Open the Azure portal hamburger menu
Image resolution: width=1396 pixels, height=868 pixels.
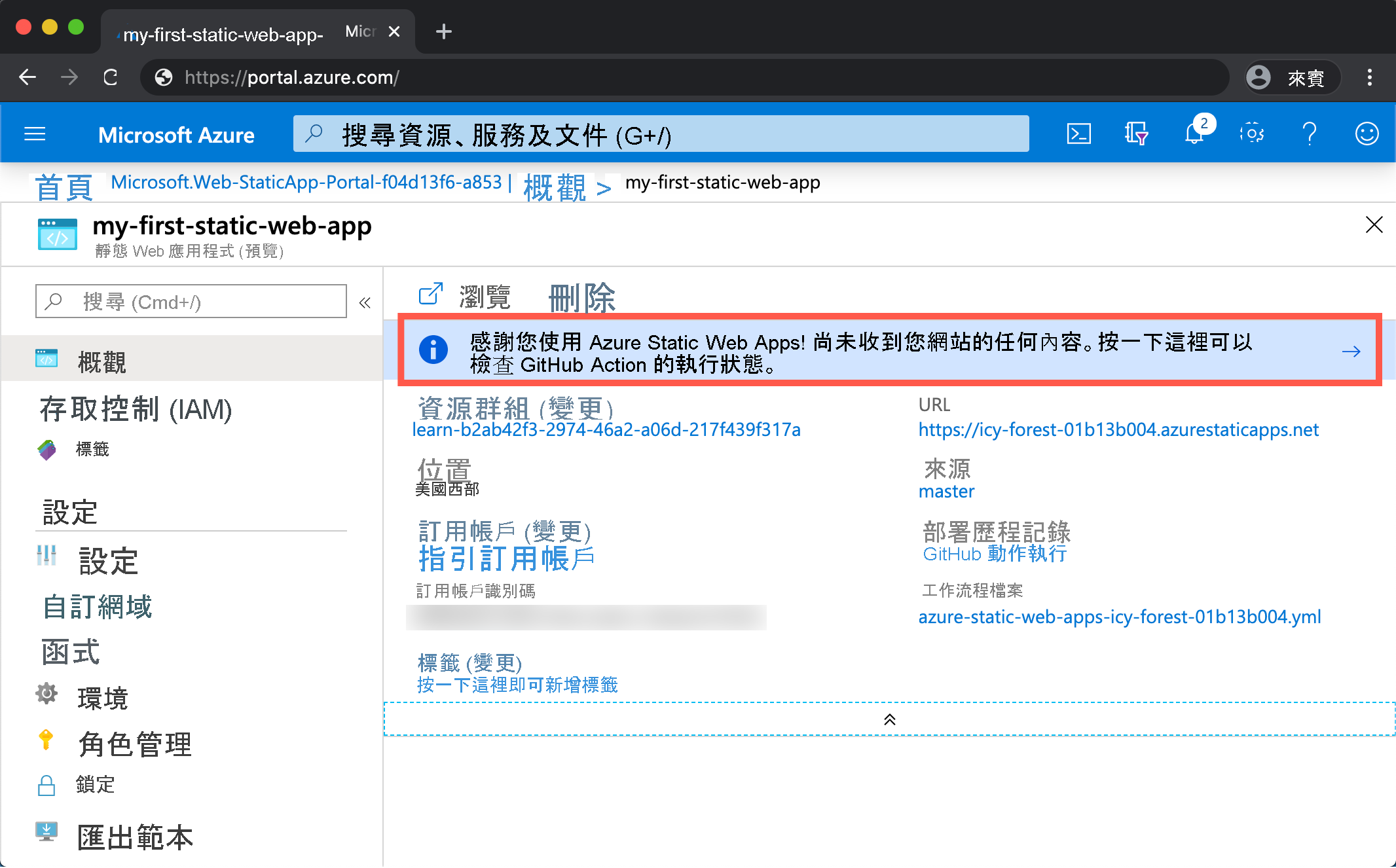point(35,134)
